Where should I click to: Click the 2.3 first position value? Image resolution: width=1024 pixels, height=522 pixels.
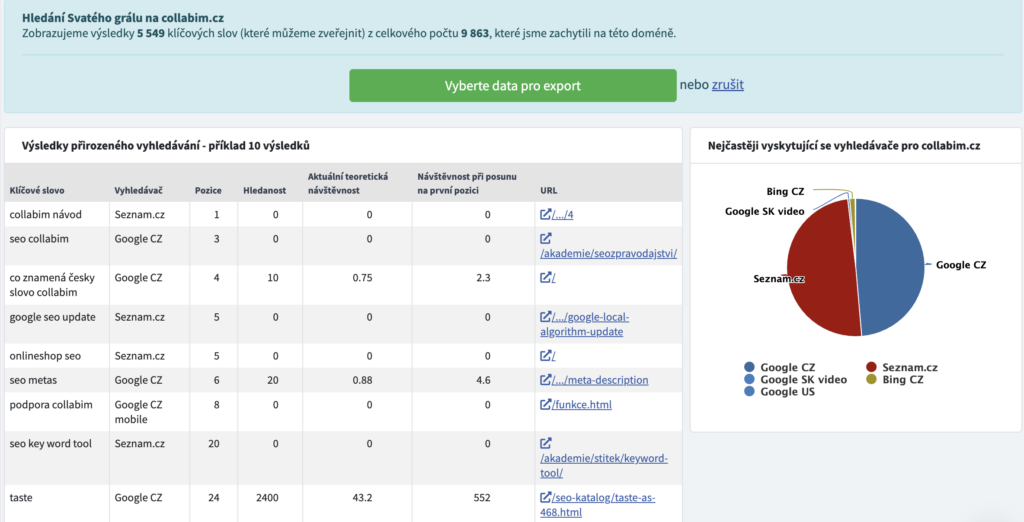click(x=483, y=277)
